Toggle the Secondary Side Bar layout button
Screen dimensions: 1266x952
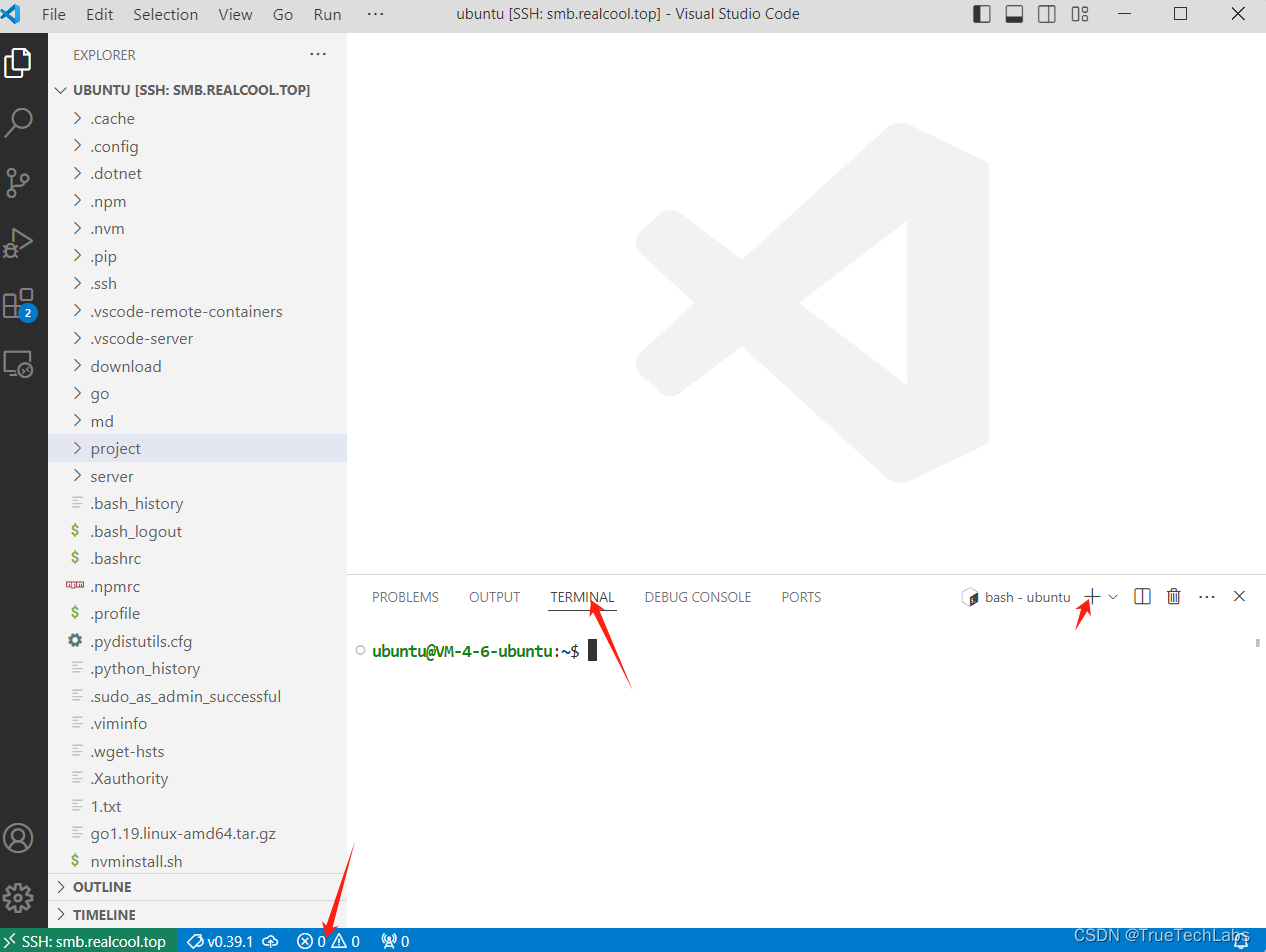(1047, 14)
